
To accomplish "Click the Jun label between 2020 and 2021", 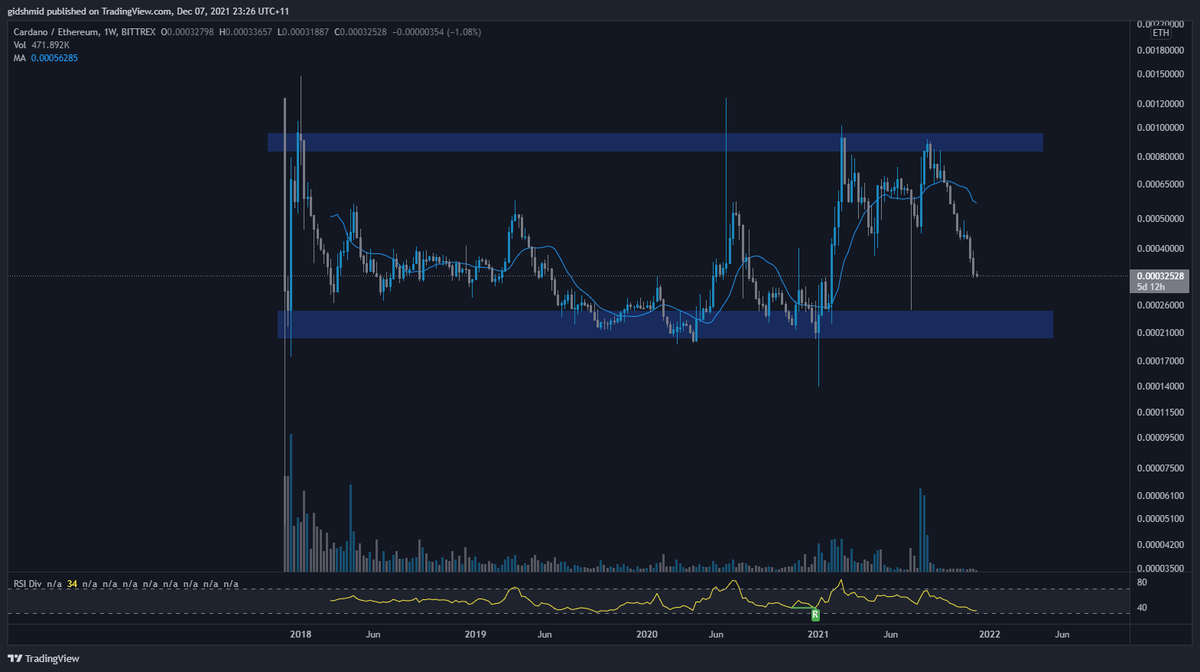I will click(717, 634).
